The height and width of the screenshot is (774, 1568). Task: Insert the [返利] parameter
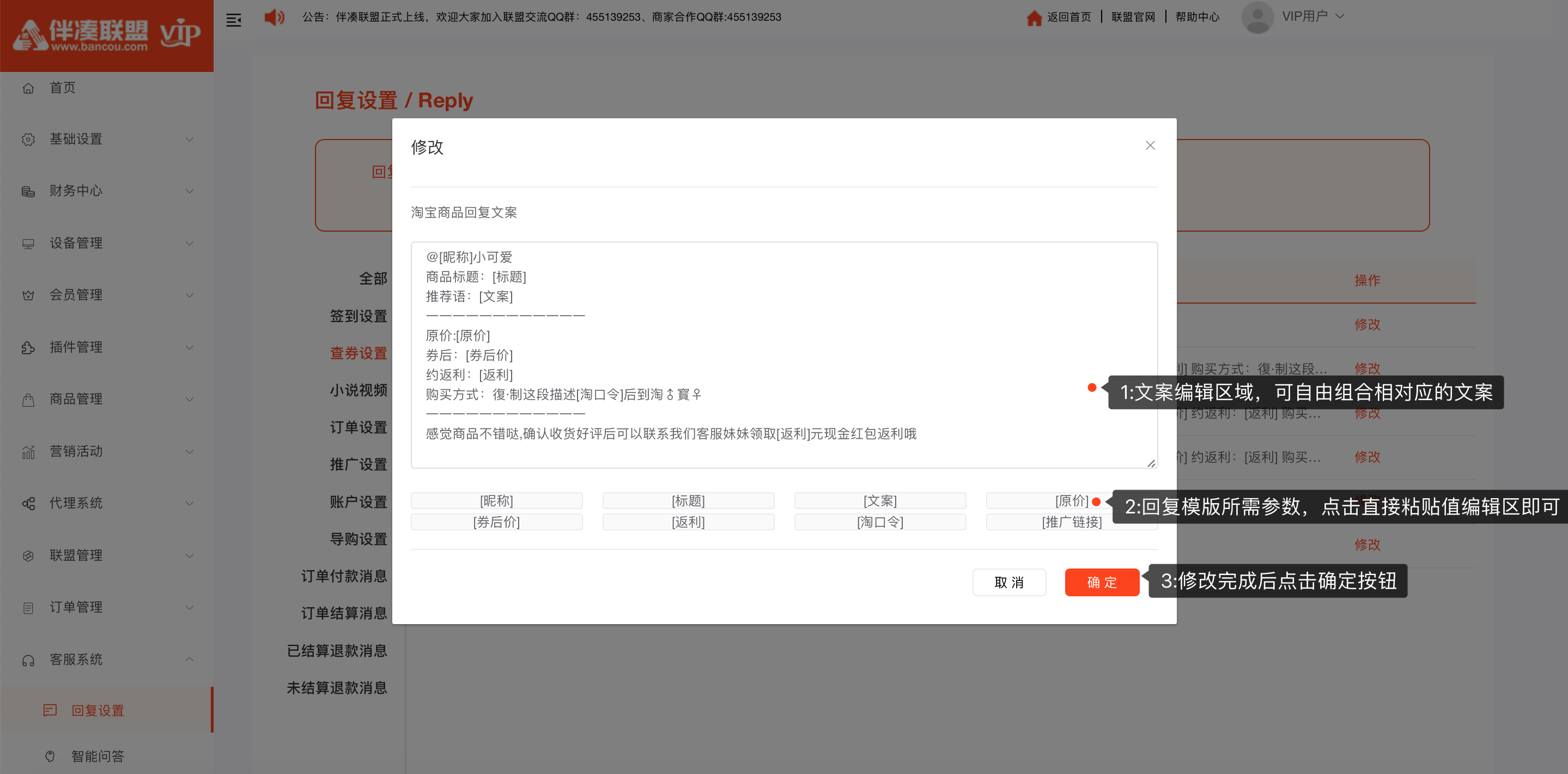click(x=689, y=522)
